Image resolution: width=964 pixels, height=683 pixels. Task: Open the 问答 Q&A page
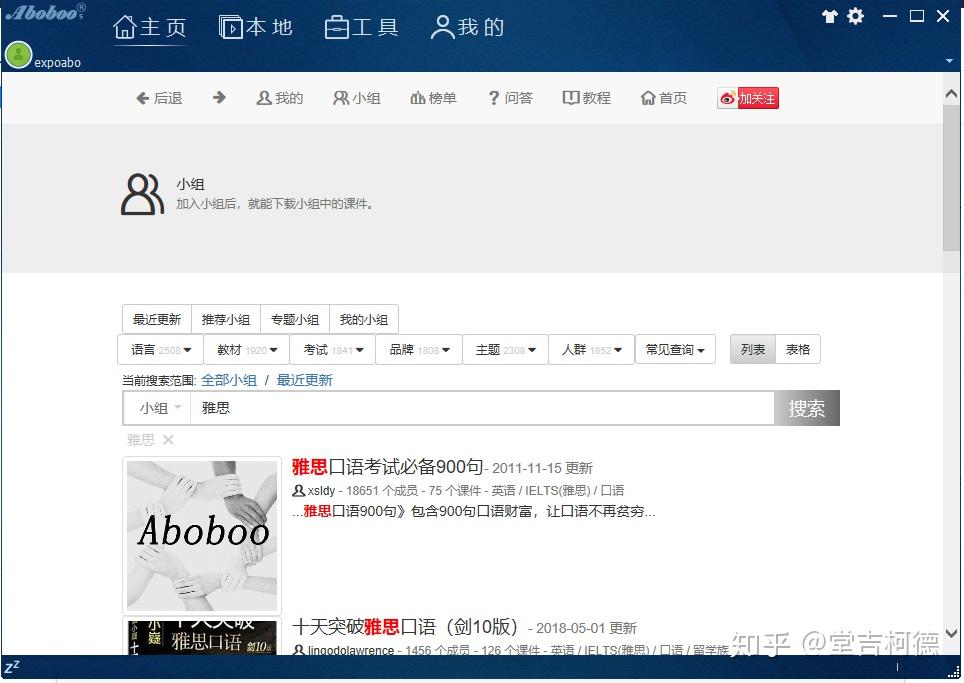pos(510,97)
